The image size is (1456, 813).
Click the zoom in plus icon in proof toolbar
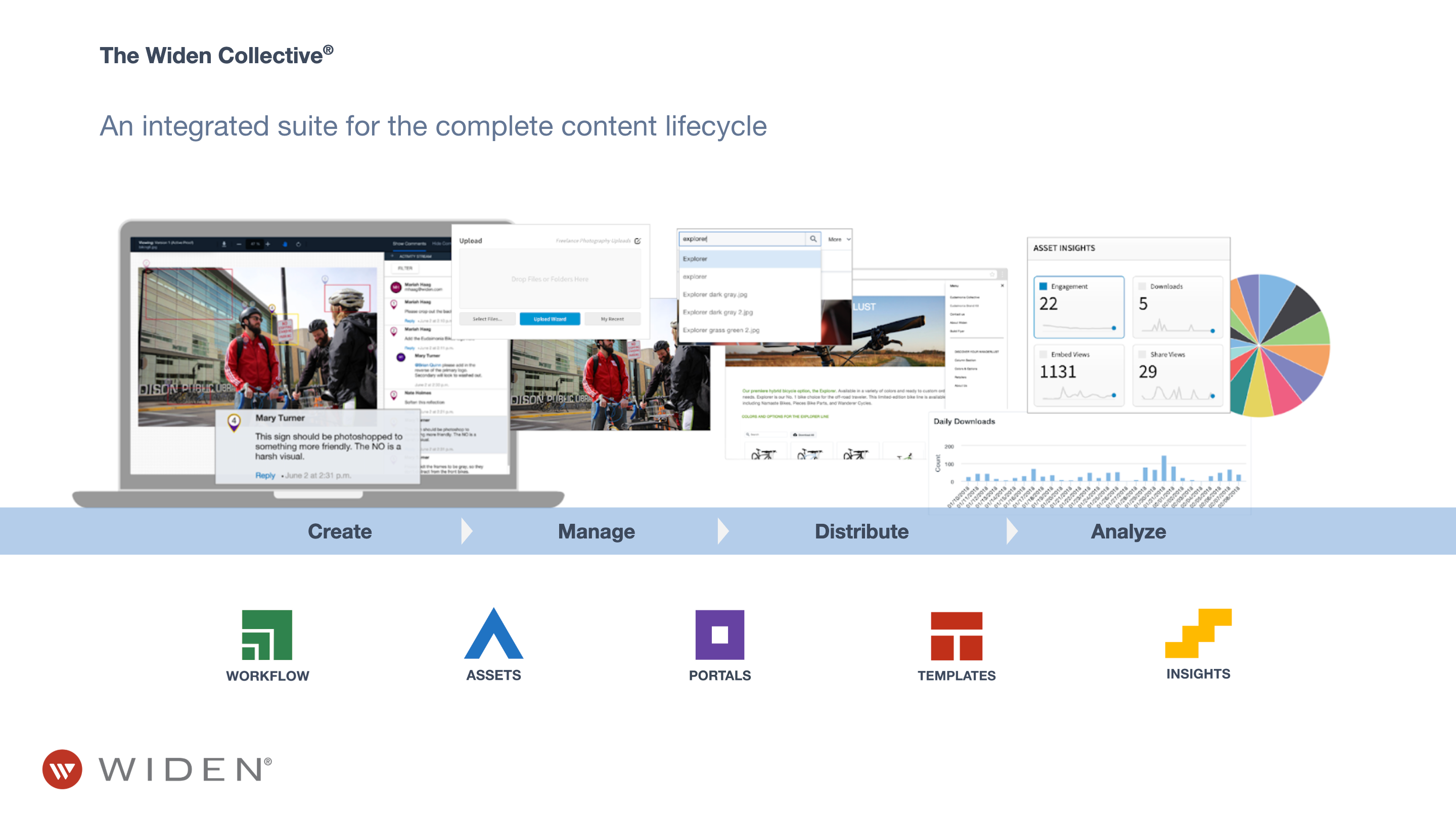point(268,244)
